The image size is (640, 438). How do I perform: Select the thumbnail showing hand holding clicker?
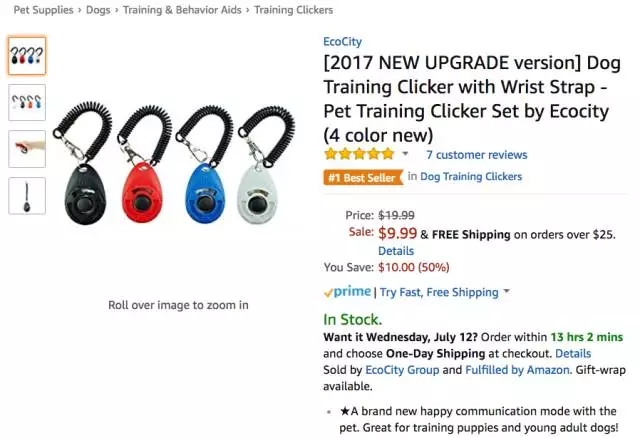point(27,149)
